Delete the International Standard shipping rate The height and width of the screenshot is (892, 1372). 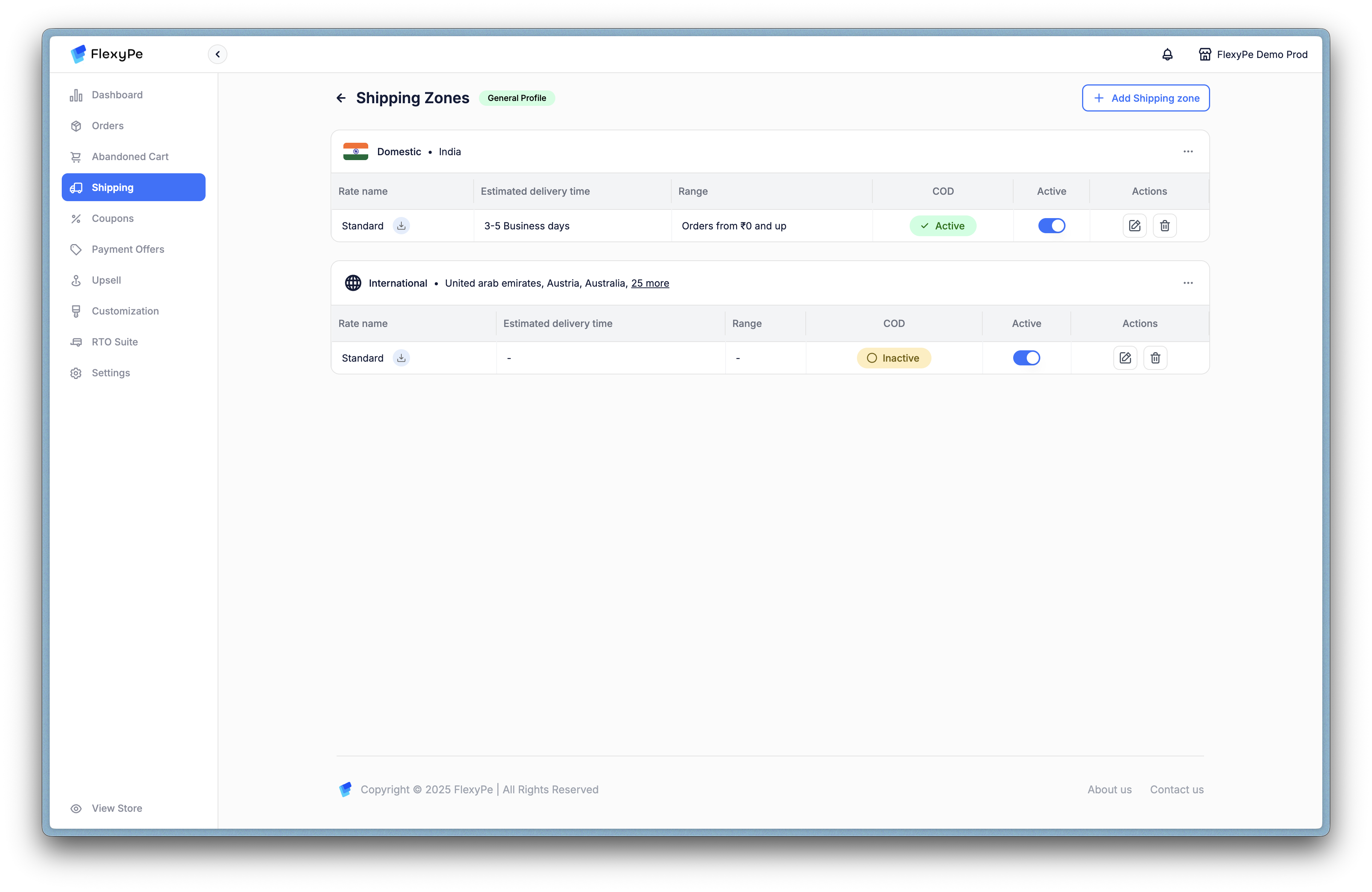pyautogui.click(x=1155, y=358)
